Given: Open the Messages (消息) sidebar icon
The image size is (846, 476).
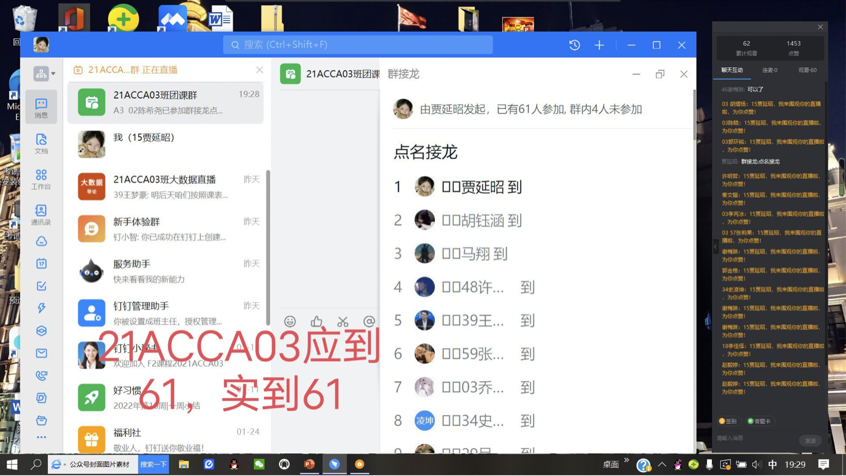Looking at the screenshot, I should click(41, 107).
